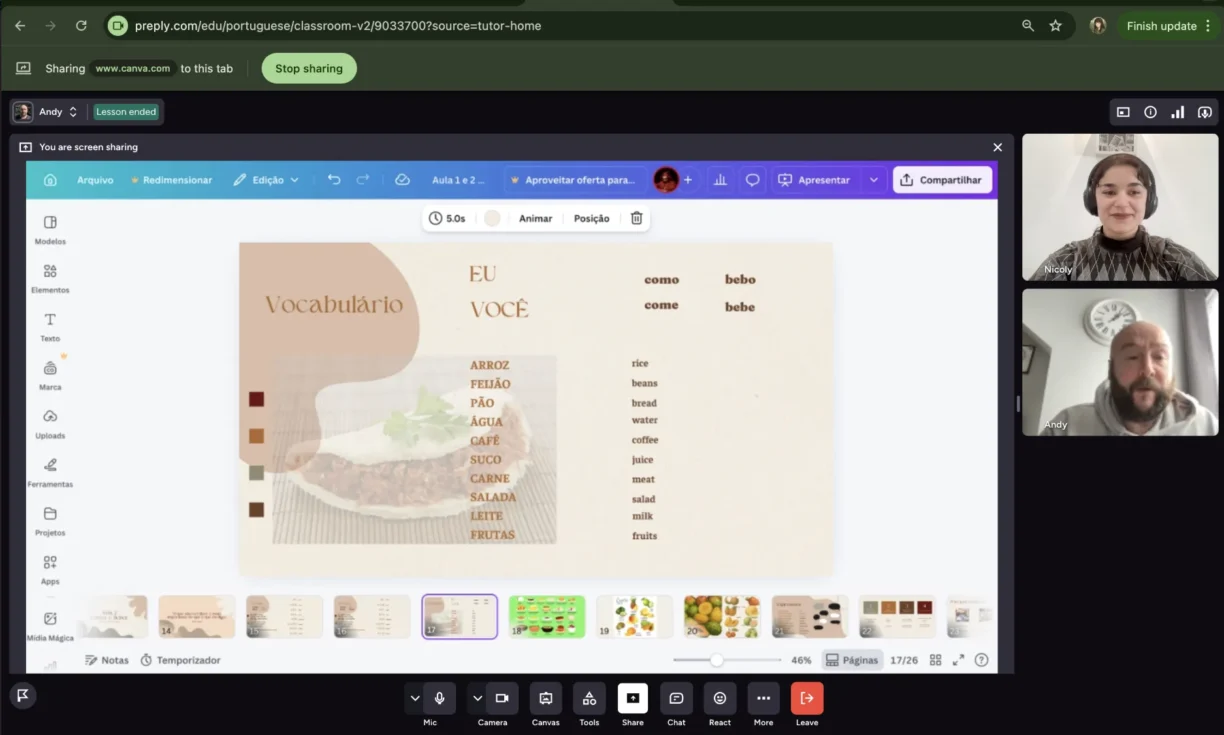Expand the camera options chevron
1224x735 pixels.
(x=478, y=699)
